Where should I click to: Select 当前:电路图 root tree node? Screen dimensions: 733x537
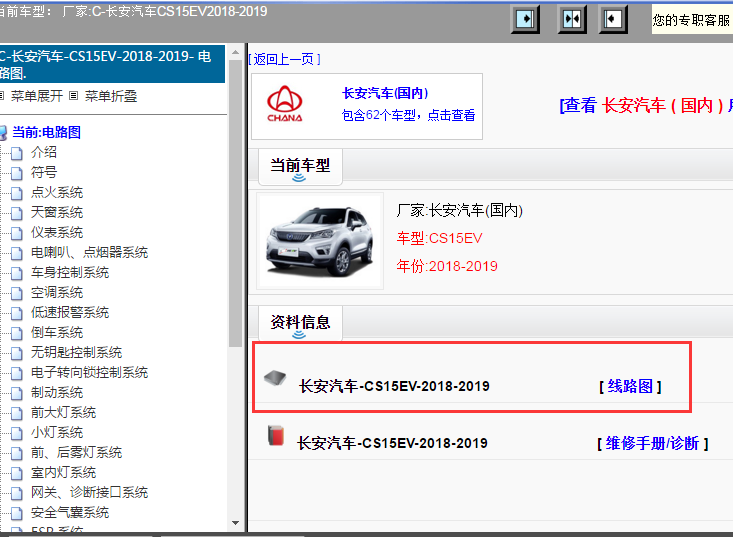coord(46,132)
